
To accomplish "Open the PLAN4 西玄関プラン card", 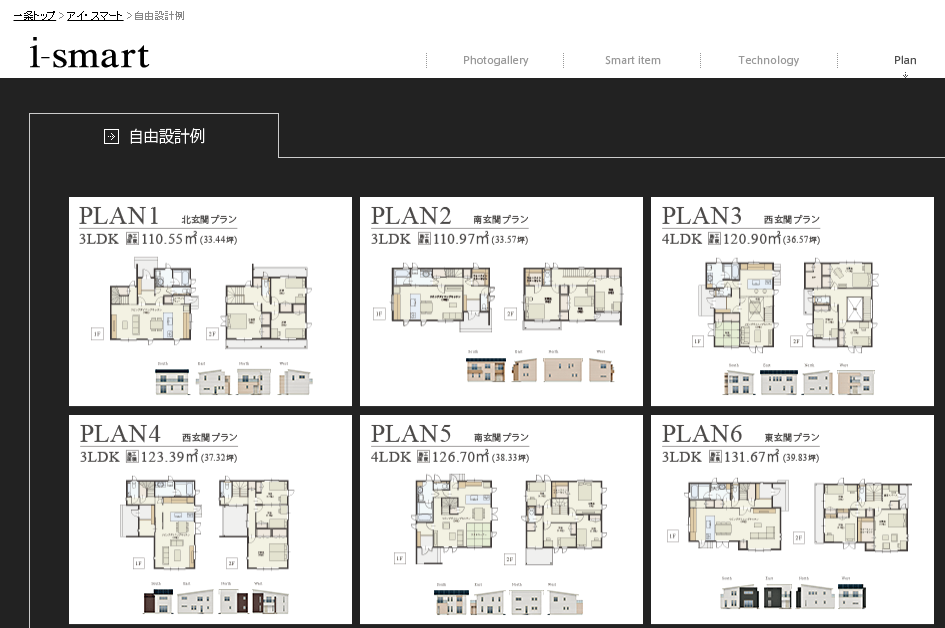I will (x=210, y=520).
